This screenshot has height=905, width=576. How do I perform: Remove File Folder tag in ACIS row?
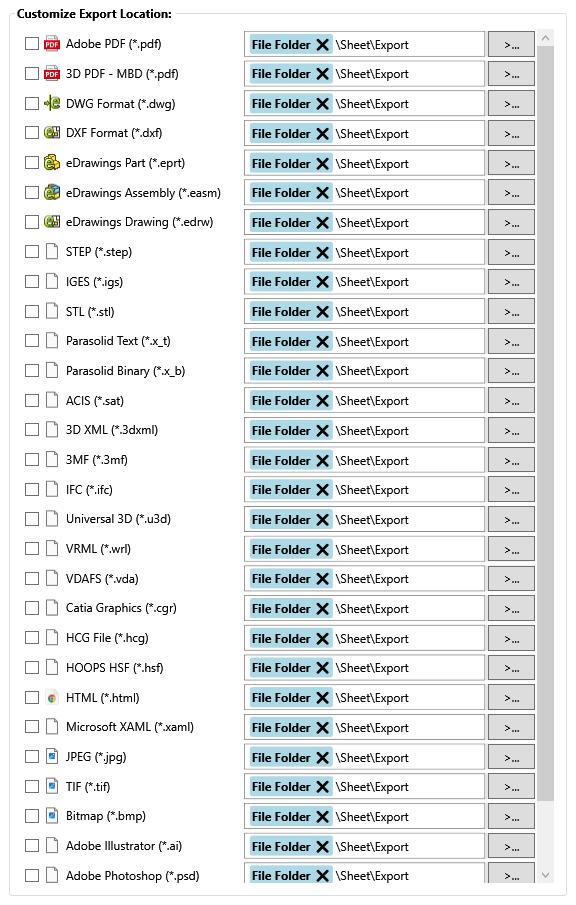tap(323, 401)
